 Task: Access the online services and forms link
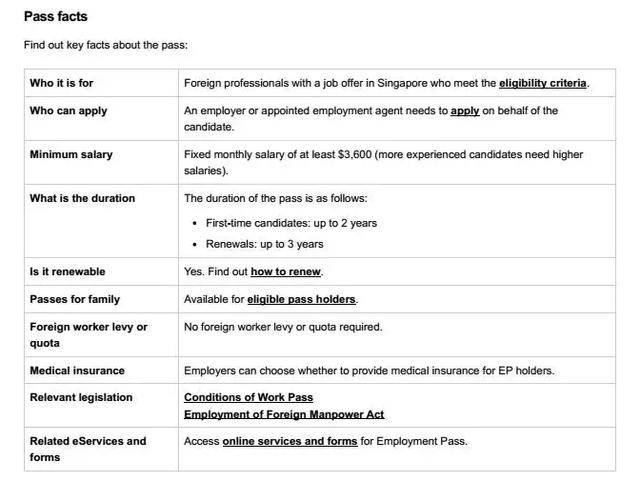point(289,441)
